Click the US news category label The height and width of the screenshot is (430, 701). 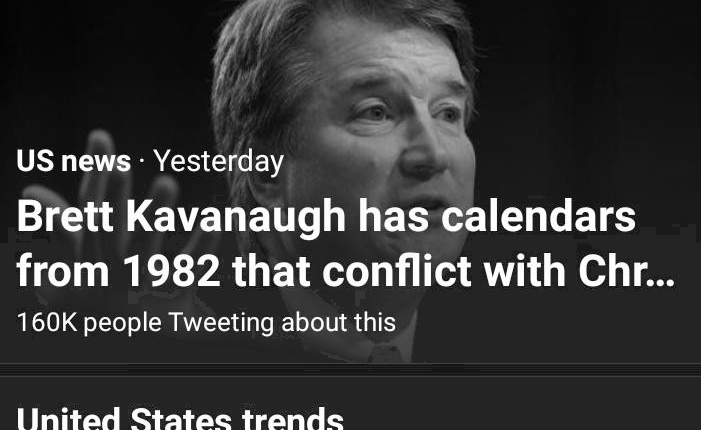73,161
